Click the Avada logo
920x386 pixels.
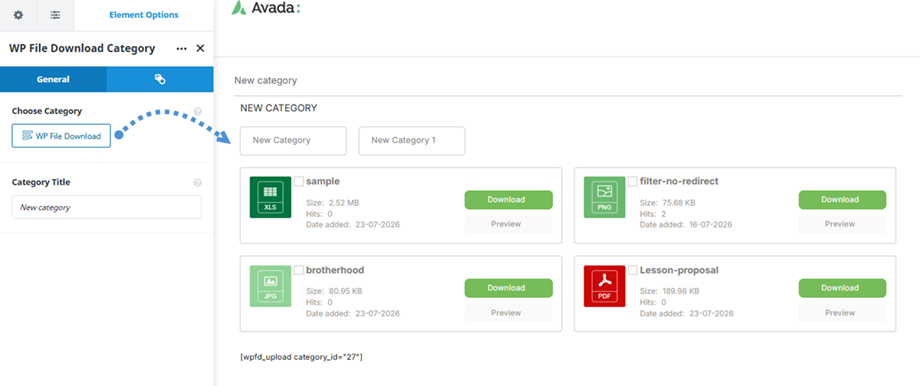266,8
